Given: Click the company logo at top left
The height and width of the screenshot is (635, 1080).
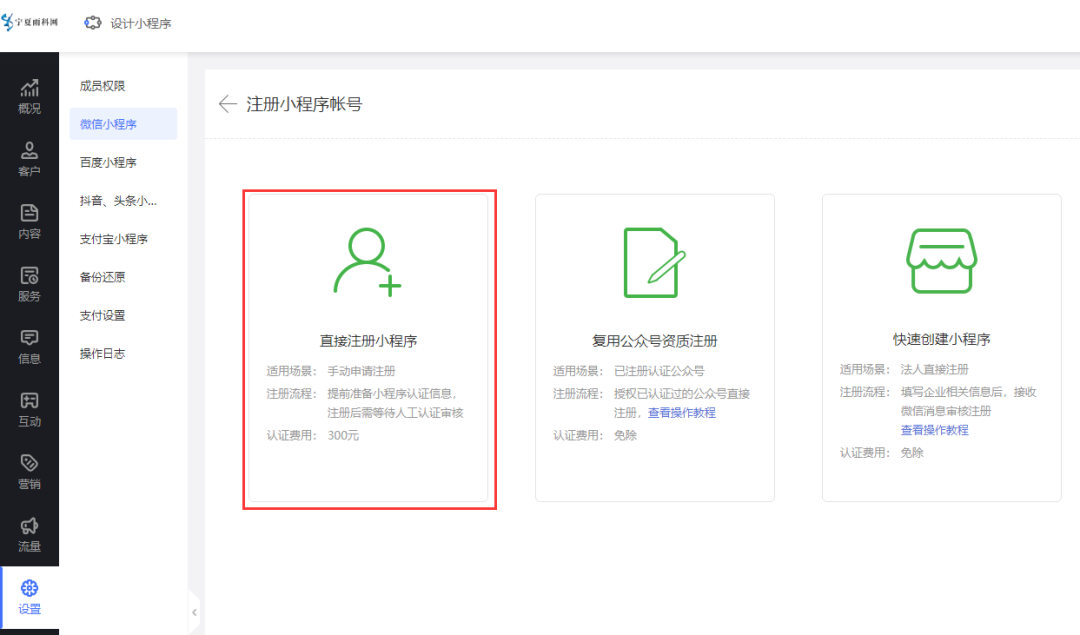Looking at the screenshot, I should pos(30,22).
